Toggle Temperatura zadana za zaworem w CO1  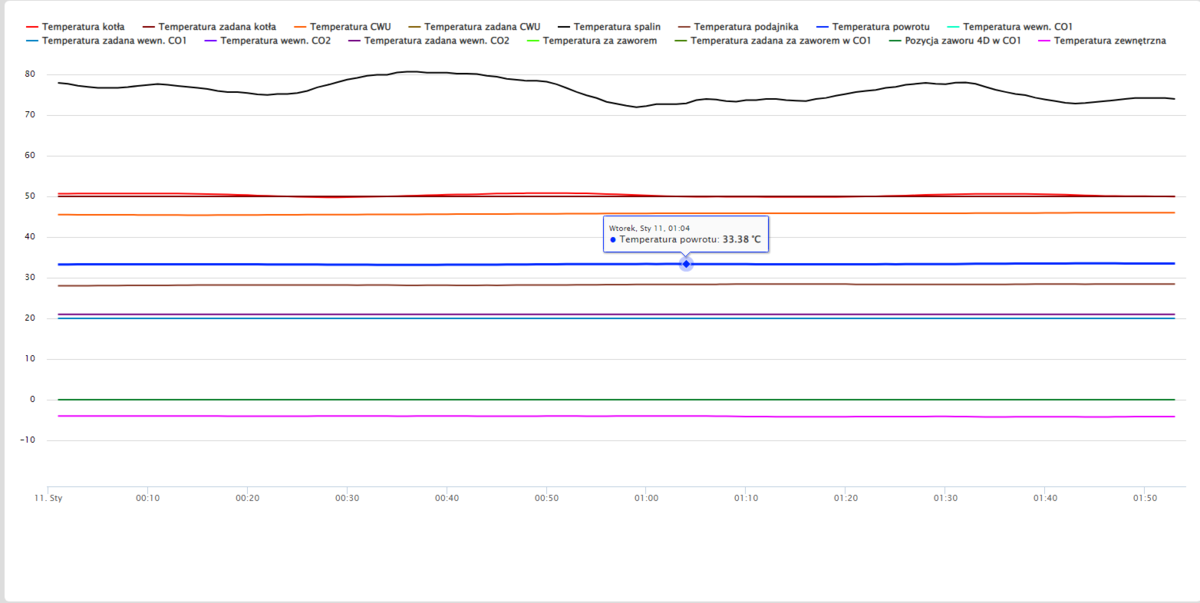click(x=781, y=41)
